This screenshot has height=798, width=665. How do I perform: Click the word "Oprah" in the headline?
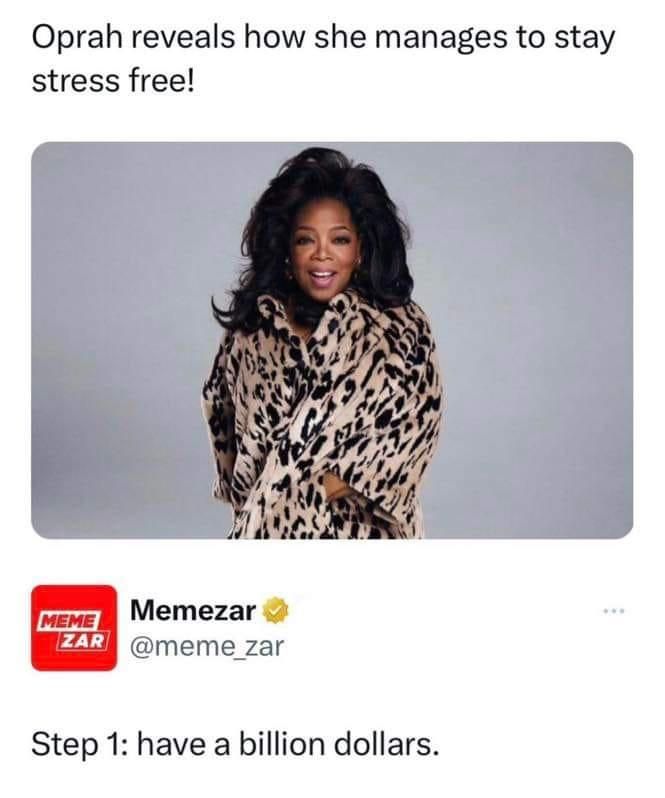(77, 39)
